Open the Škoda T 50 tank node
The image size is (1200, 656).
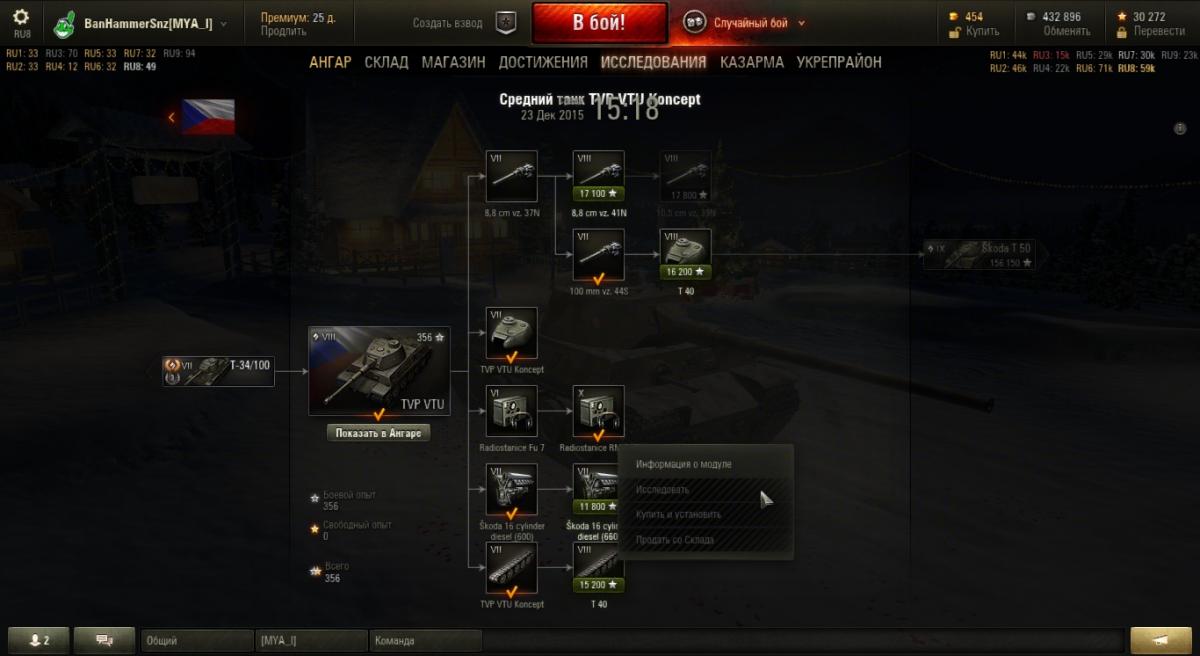coord(979,255)
